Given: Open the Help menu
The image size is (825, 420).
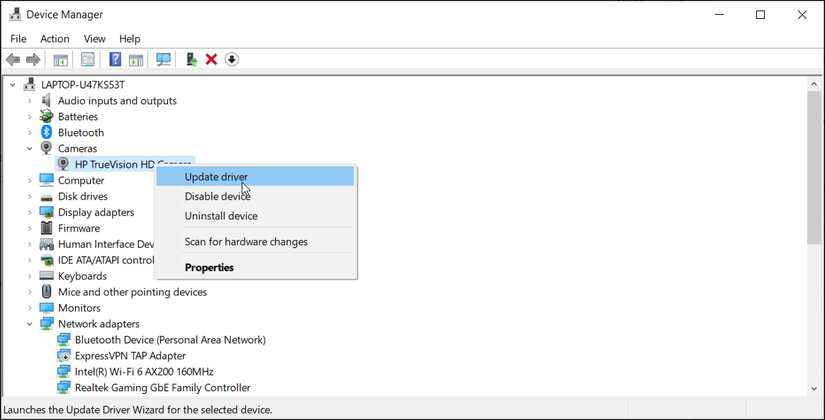Looking at the screenshot, I should [x=129, y=38].
